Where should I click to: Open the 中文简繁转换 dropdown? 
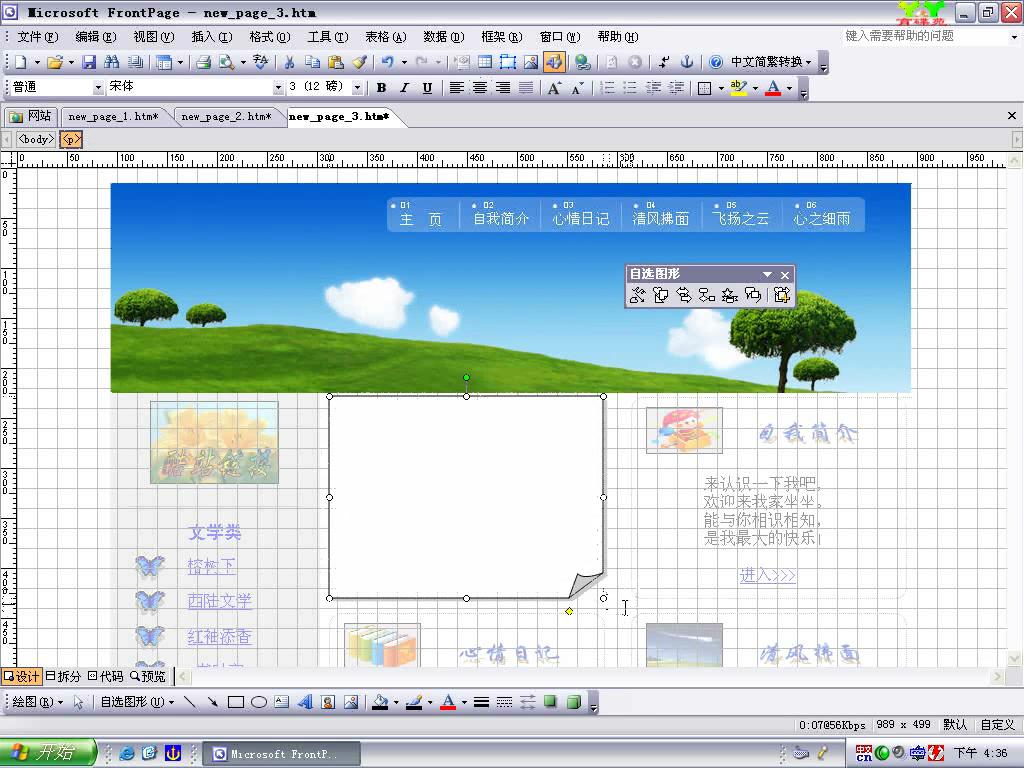point(771,62)
